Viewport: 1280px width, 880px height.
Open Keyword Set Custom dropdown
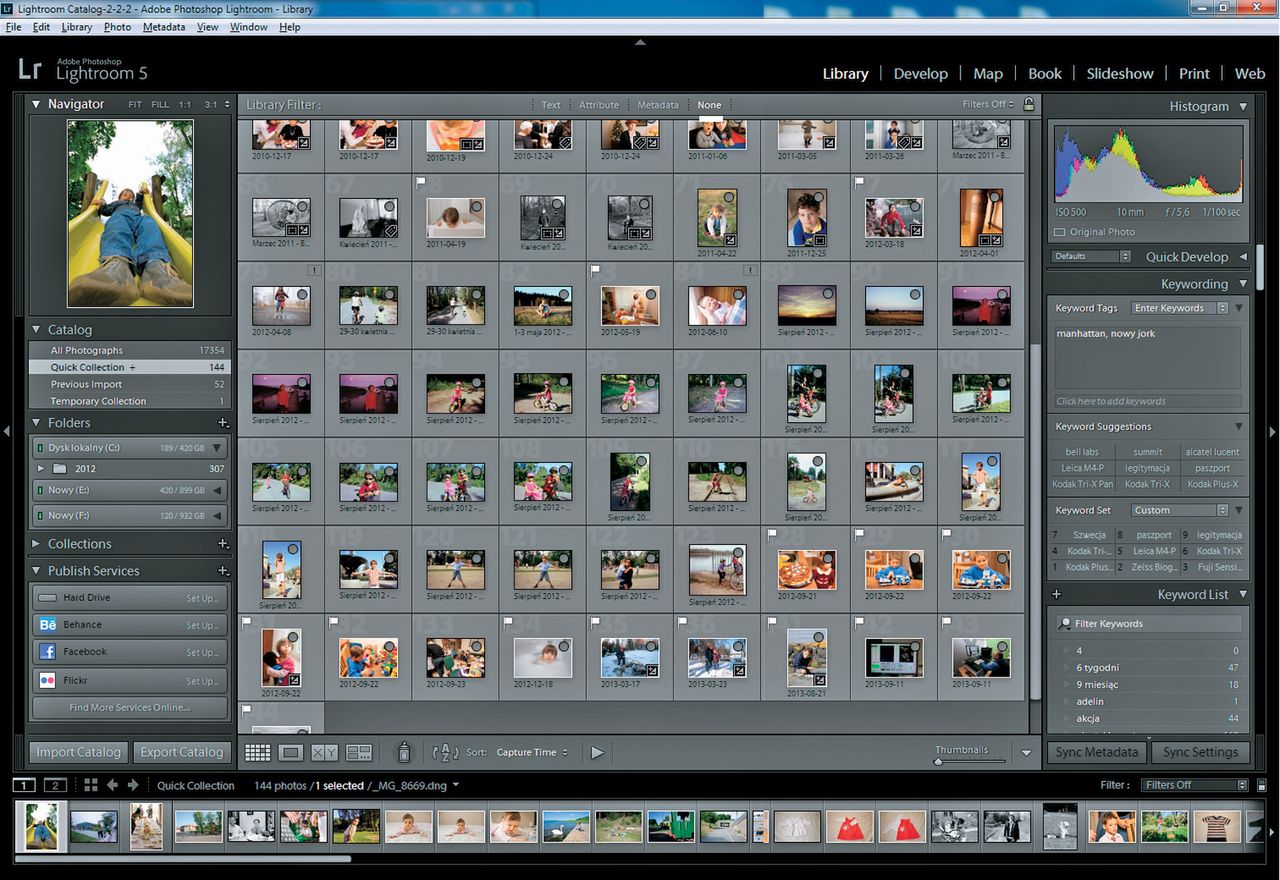[x=1179, y=510]
